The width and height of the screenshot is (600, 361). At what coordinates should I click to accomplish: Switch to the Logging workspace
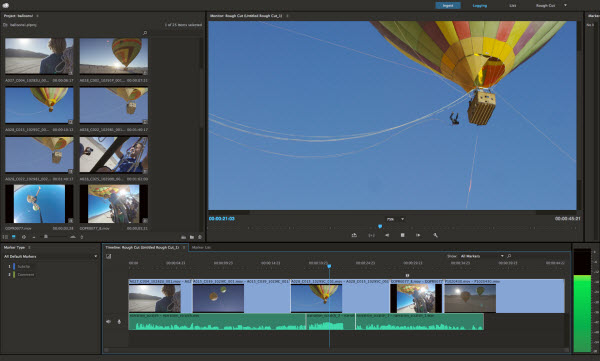coord(479,5)
